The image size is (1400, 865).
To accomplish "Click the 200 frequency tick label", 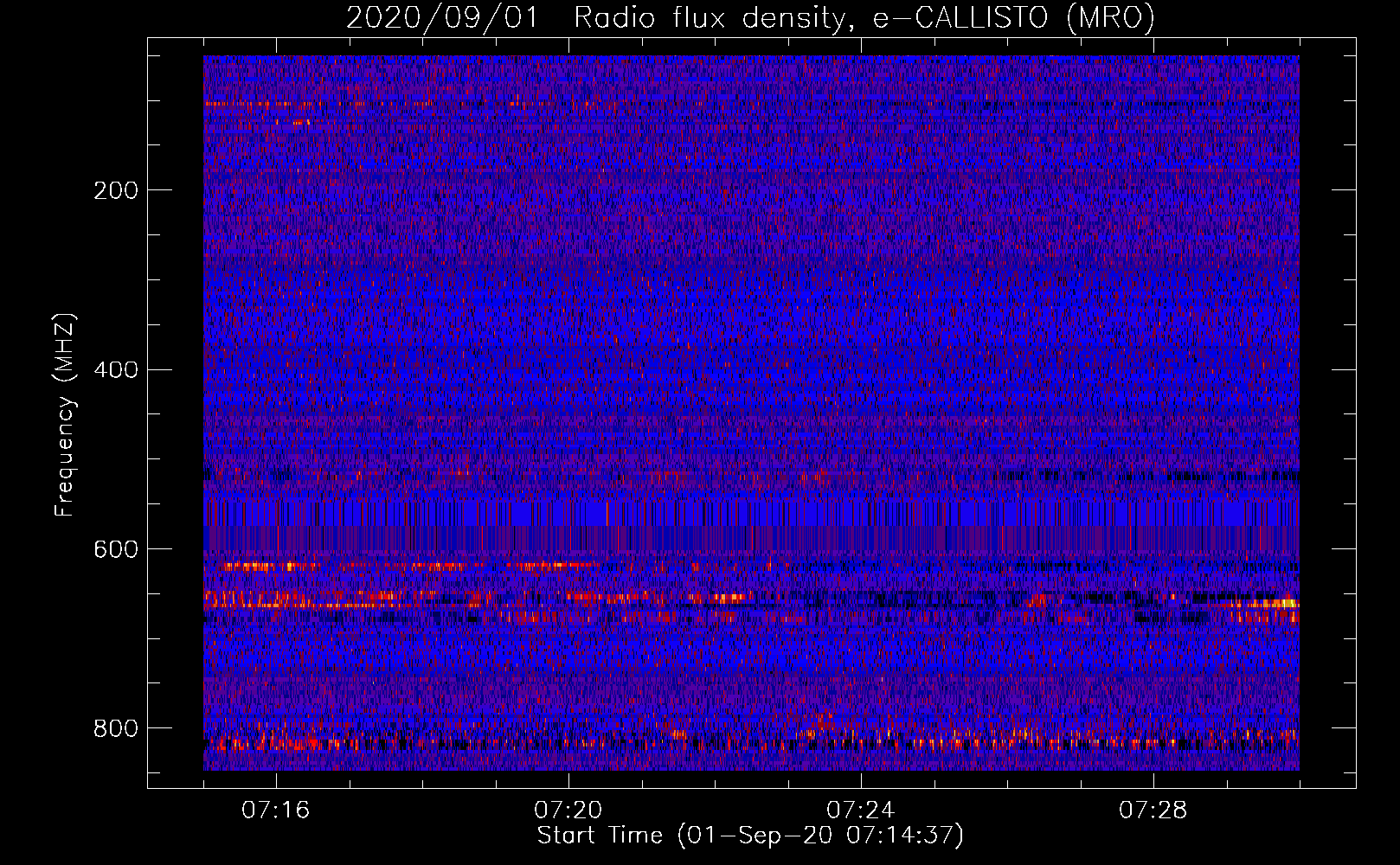I will [116, 190].
